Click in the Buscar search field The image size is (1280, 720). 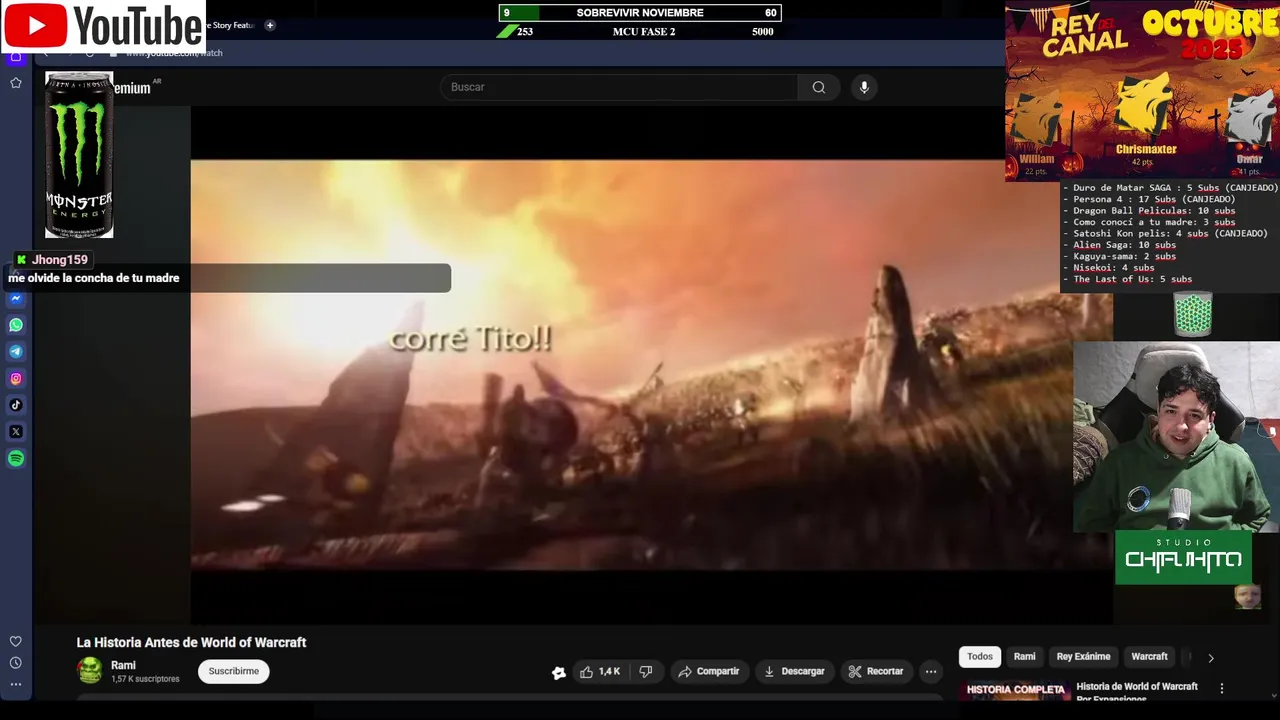click(x=619, y=87)
